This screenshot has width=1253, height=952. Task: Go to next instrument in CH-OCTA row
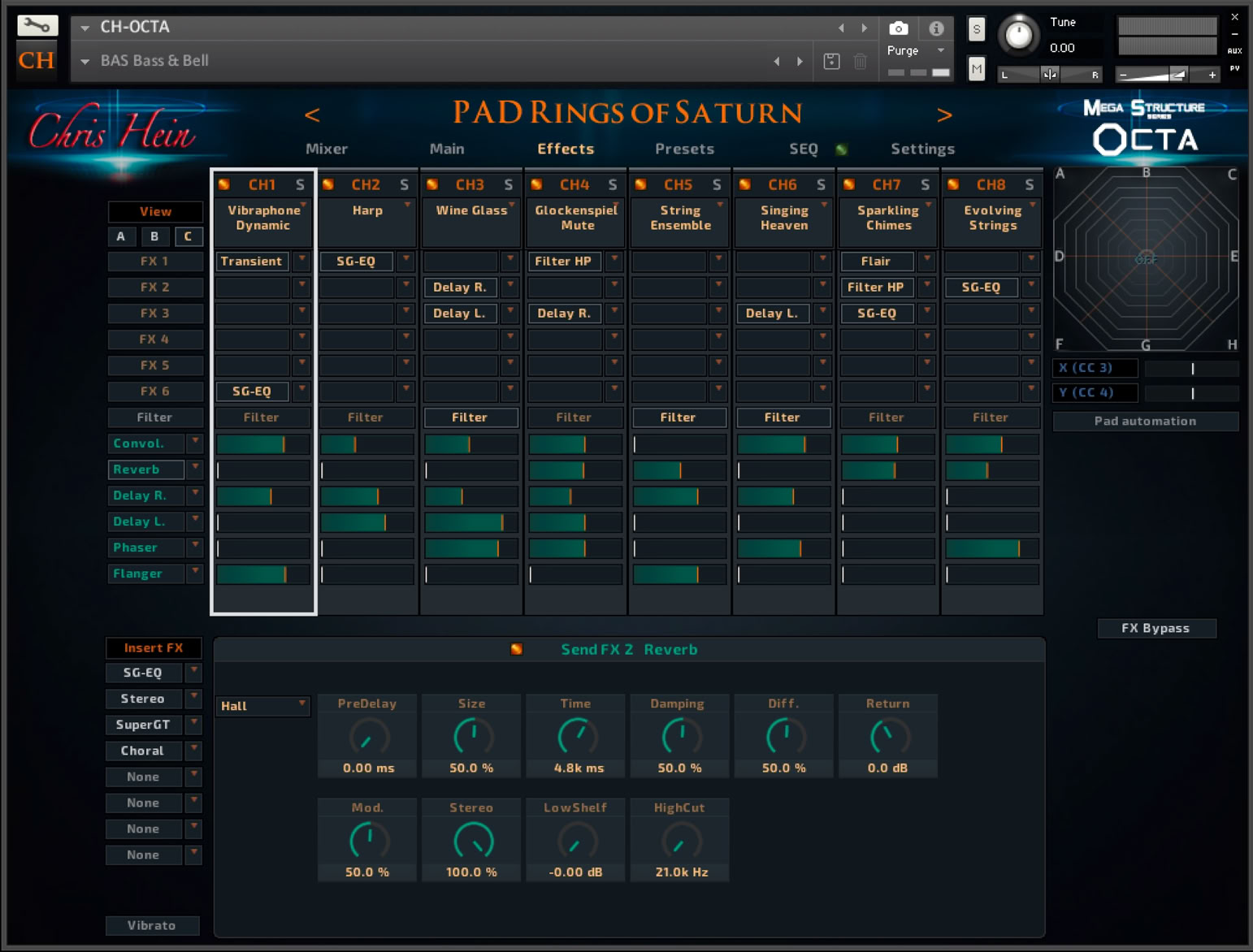point(864,28)
